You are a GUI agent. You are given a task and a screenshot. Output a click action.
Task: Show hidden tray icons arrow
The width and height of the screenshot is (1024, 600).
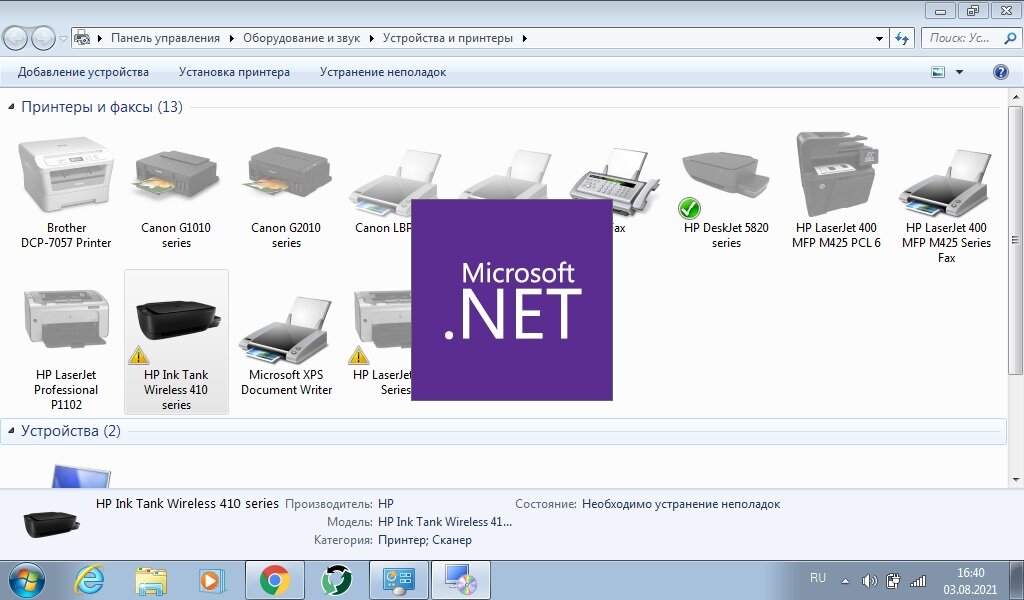coord(845,580)
